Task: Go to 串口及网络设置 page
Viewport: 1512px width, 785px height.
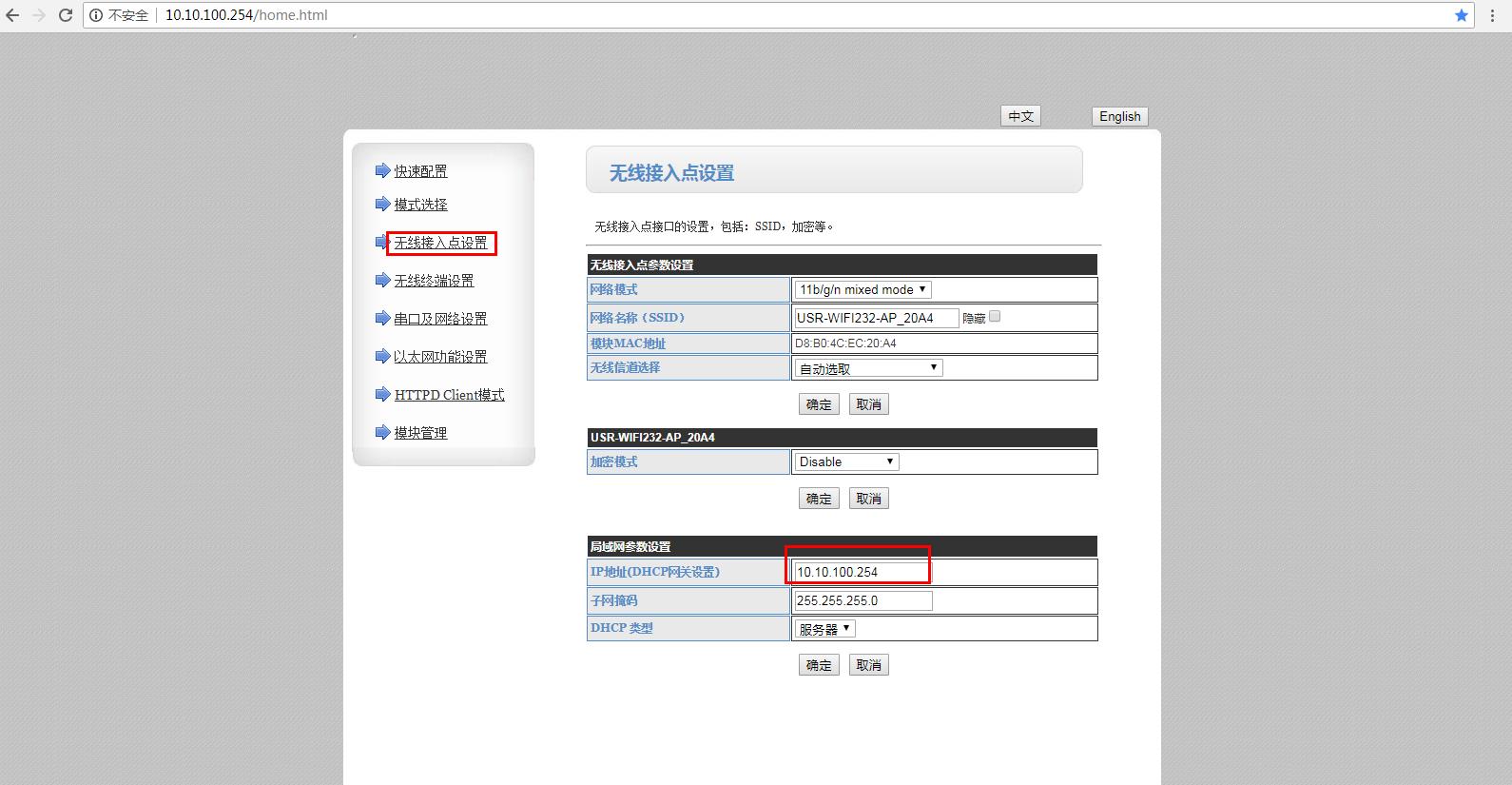Action: tap(440, 319)
